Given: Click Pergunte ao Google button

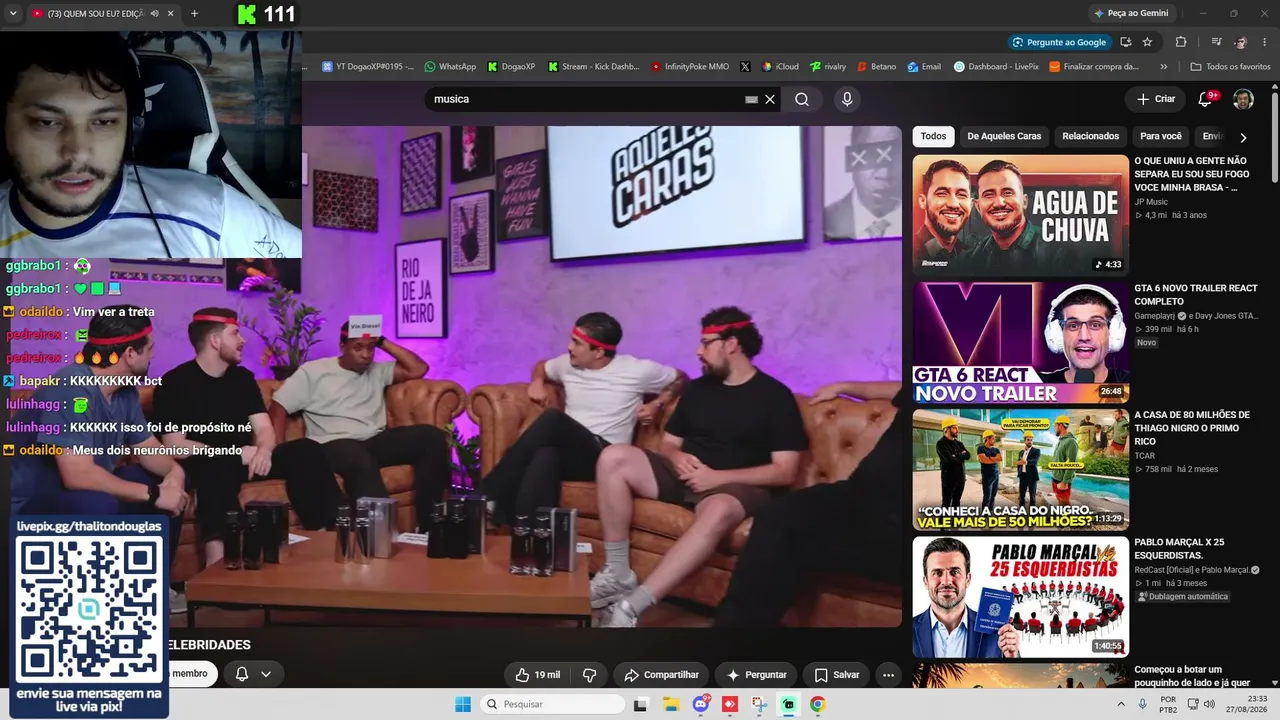Looking at the screenshot, I should click(1059, 42).
